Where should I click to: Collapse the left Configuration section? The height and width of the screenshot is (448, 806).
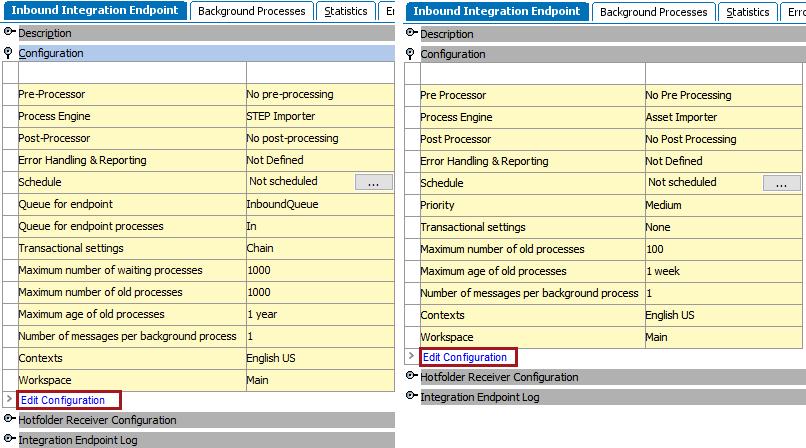click(8, 53)
